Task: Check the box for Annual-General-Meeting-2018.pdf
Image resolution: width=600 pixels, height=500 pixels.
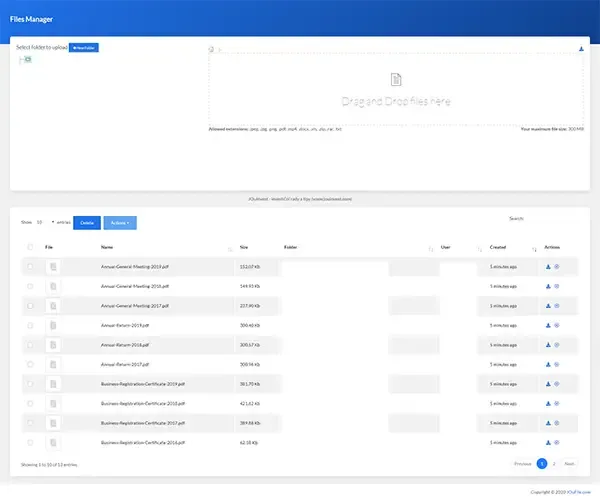Action: 30,286
